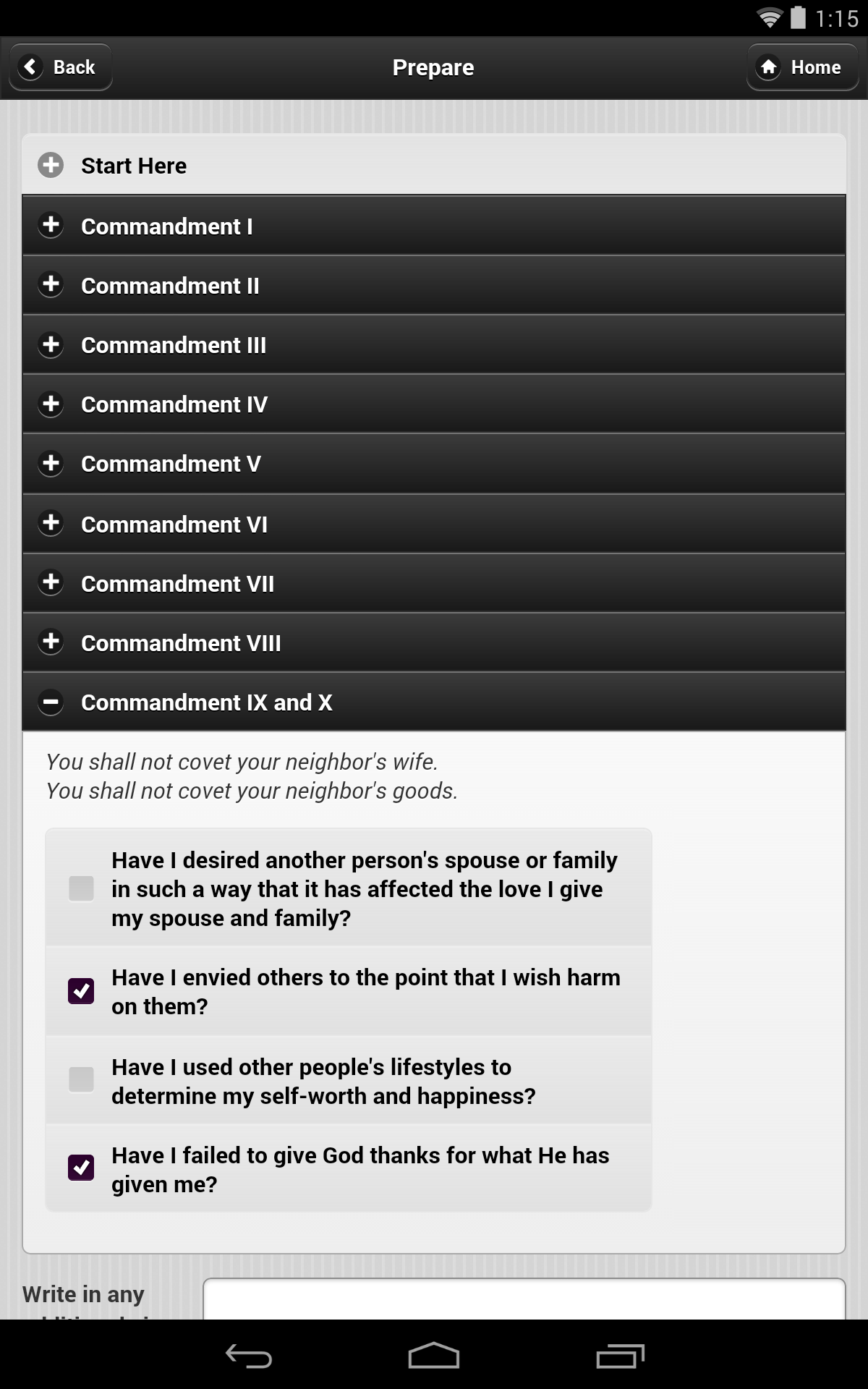Tap the Android home navigation icon

434,1354
